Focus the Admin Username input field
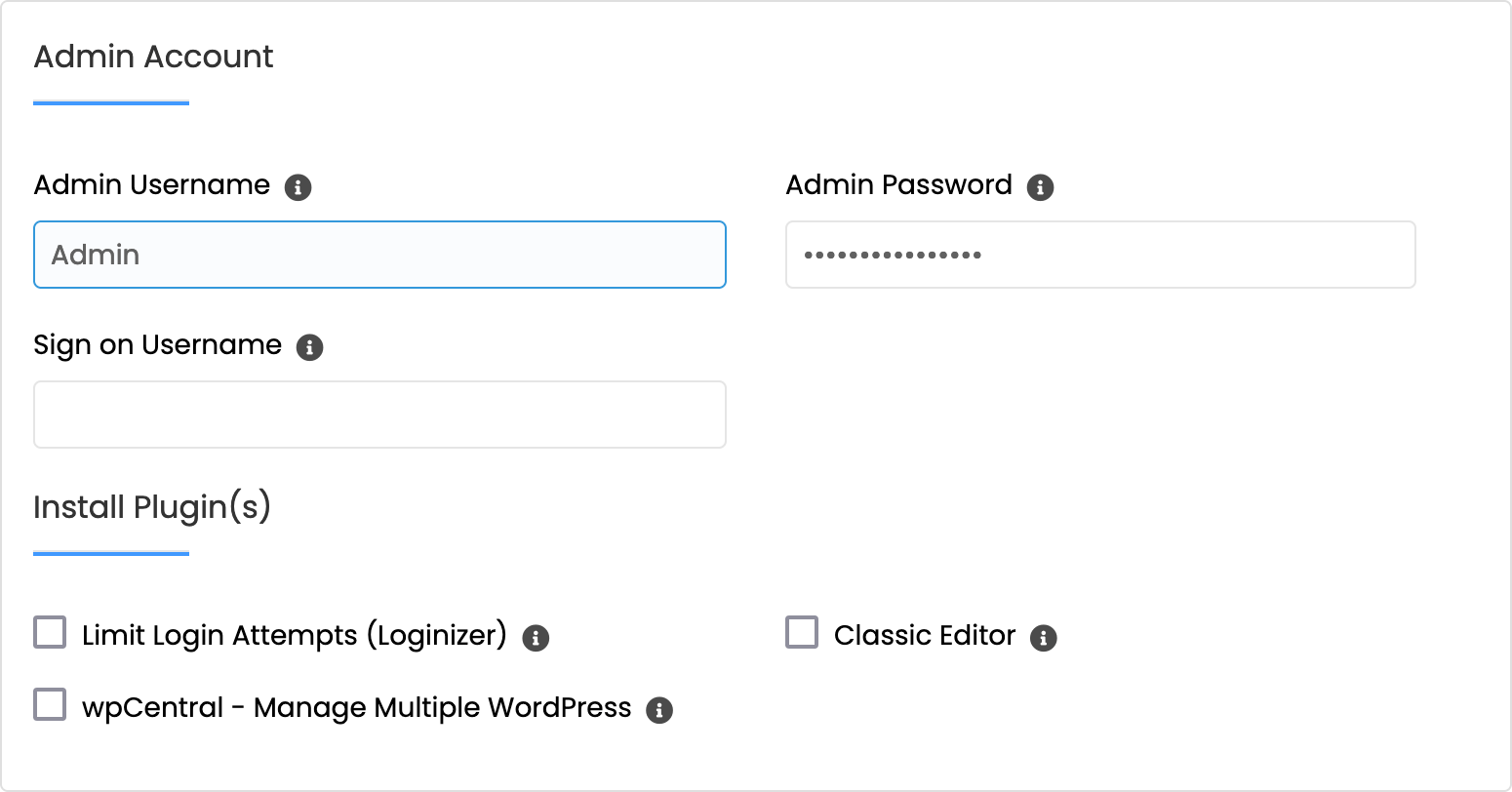1512x792 pixels. pyautogui.click(x=379, y=255)
